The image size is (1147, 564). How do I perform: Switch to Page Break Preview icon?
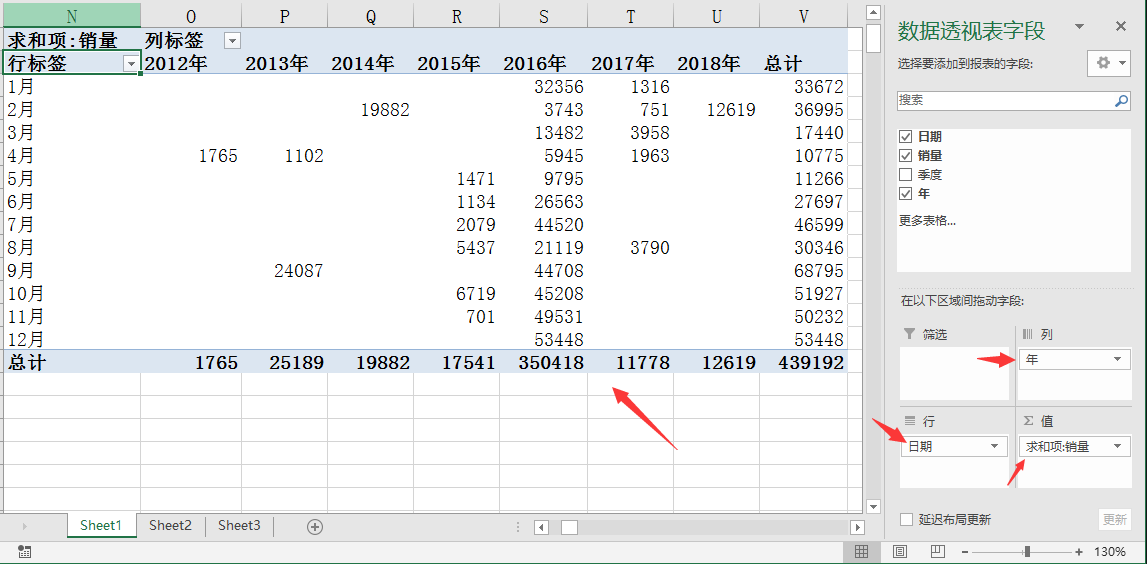coord(938,551)
